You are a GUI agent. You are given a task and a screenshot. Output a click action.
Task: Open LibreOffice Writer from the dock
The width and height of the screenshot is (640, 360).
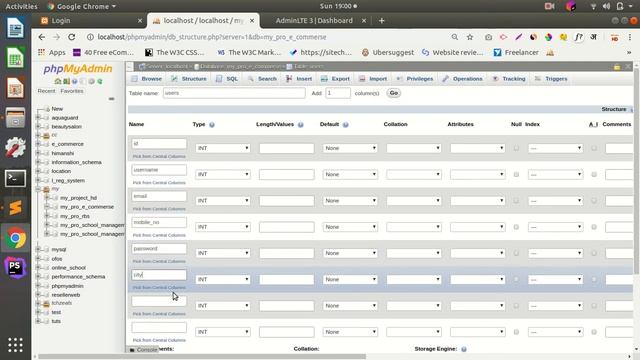(15, 29)
